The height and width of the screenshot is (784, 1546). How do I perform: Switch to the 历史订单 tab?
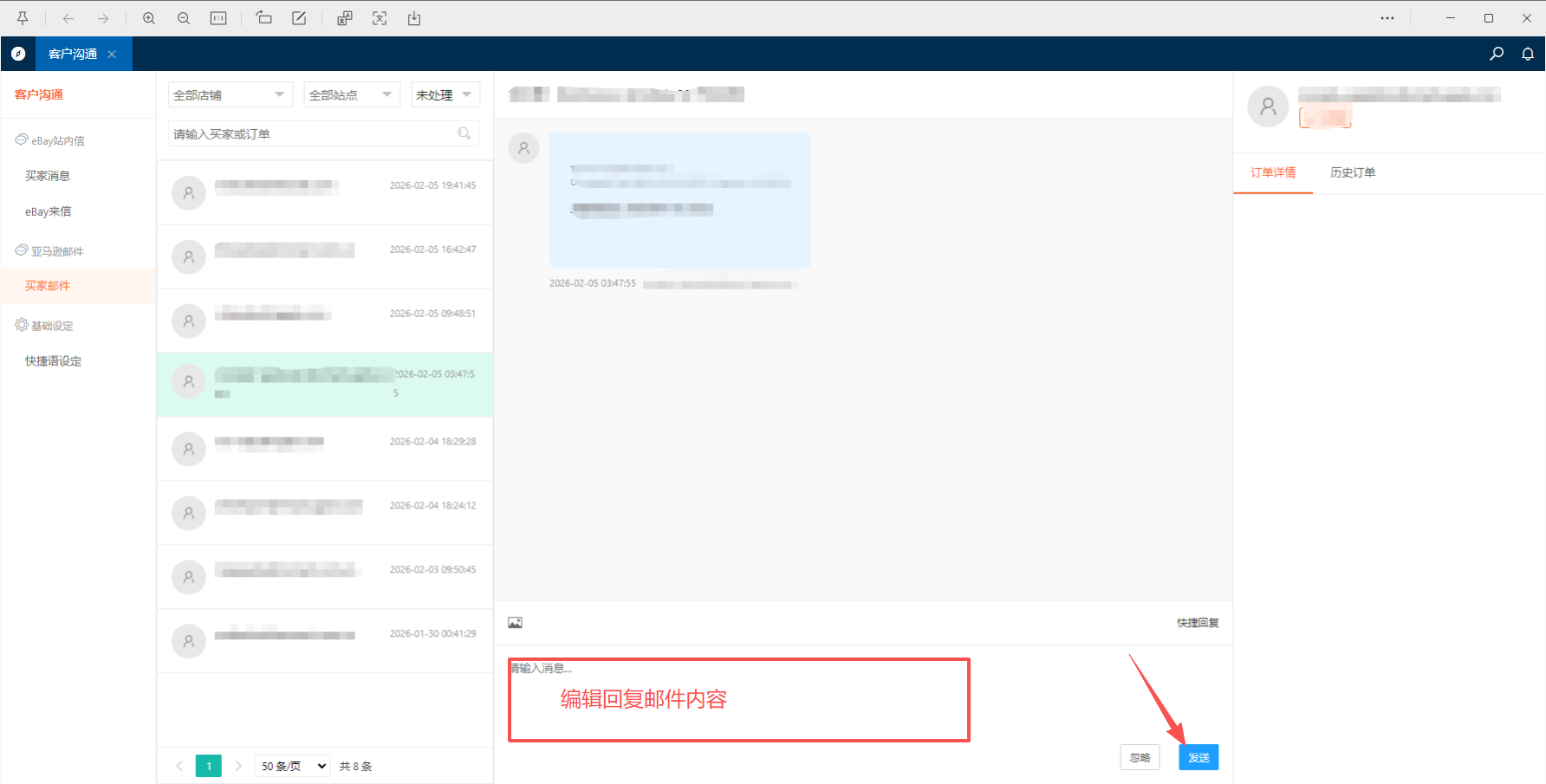coord(1352,172)
